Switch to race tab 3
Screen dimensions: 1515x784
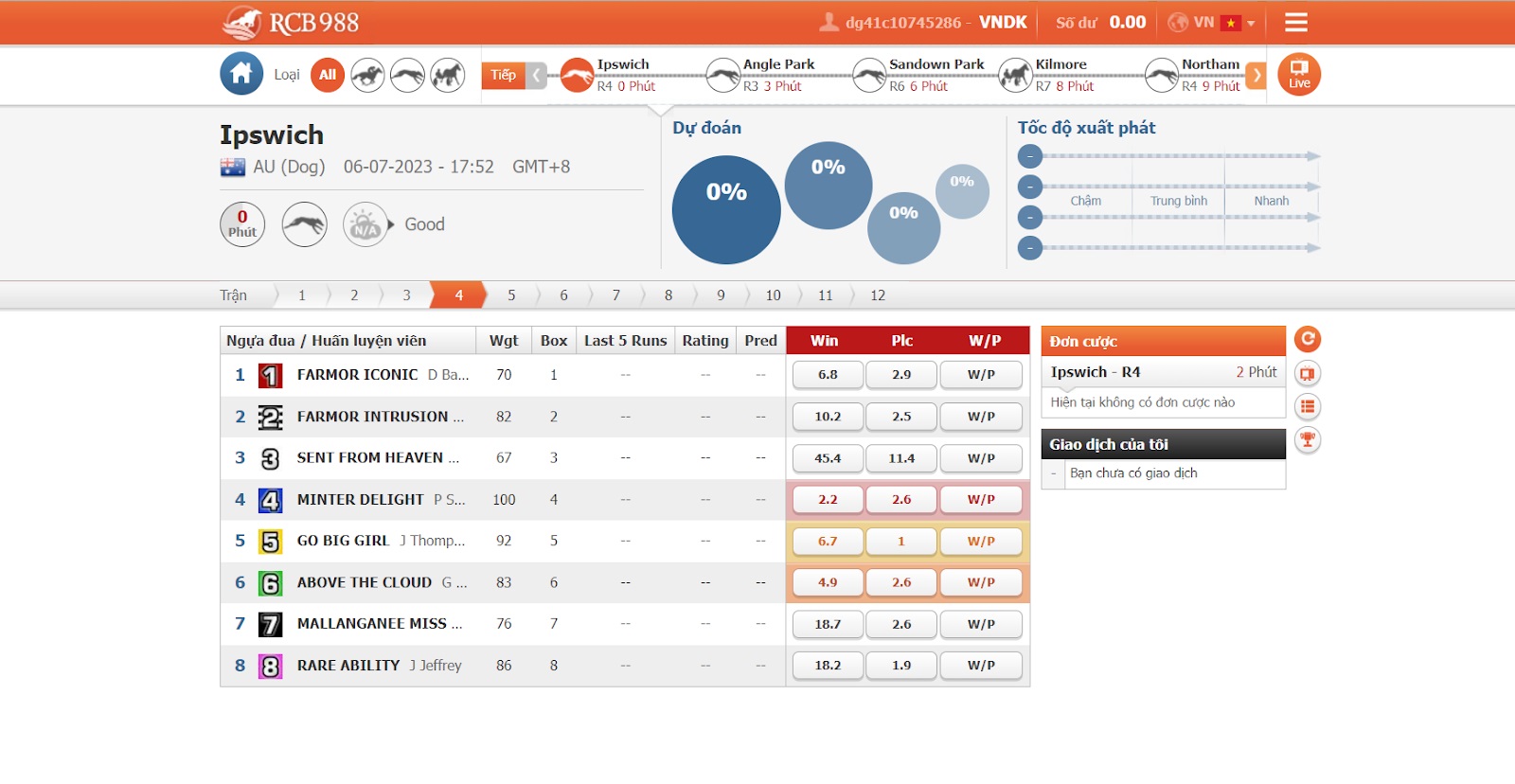click(x=406, y=295)
